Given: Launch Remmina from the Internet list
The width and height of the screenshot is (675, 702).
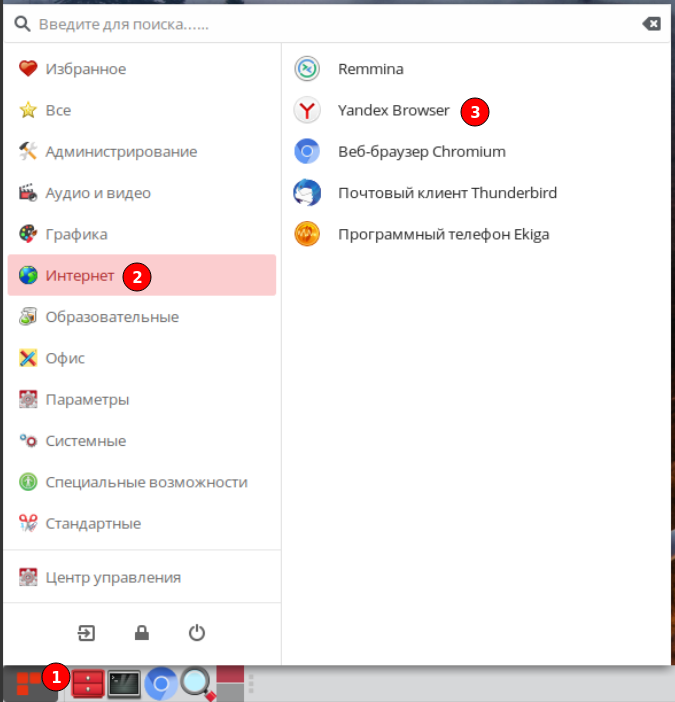Looking at the screenshot, I should point(476,69).
